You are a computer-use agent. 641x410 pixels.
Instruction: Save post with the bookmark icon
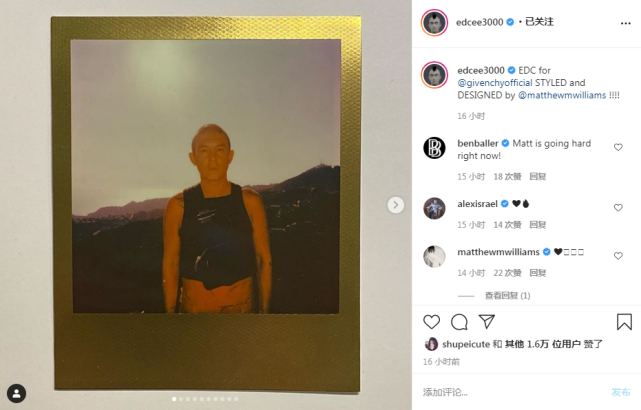624,322
